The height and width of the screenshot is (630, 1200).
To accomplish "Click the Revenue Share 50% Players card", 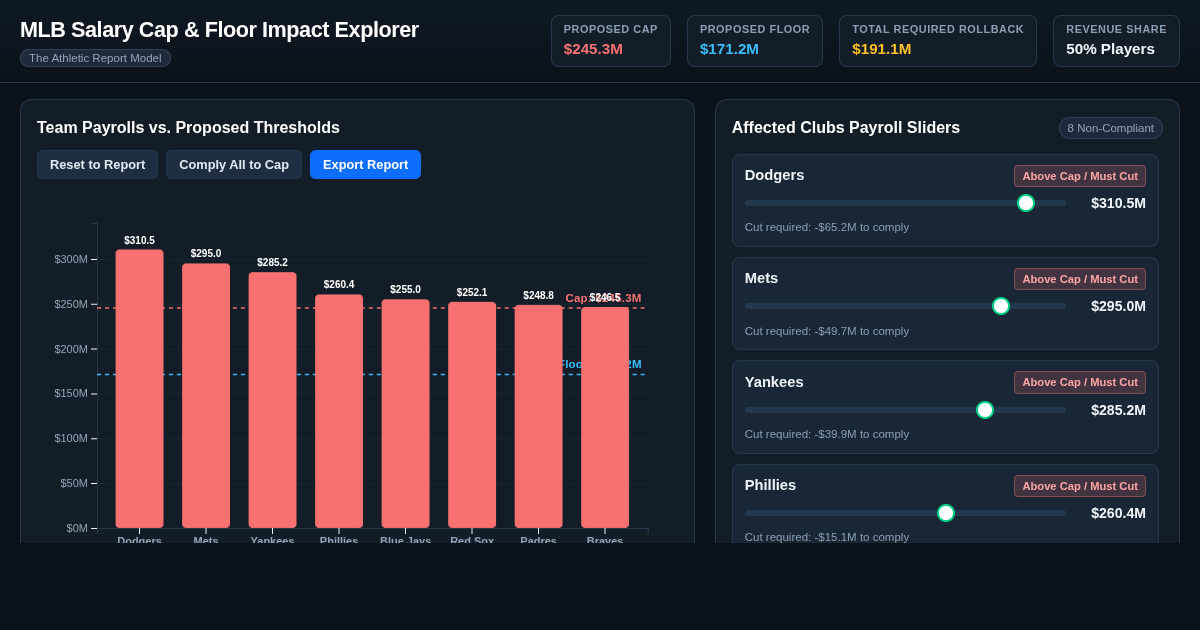I will pos(1116,41).
